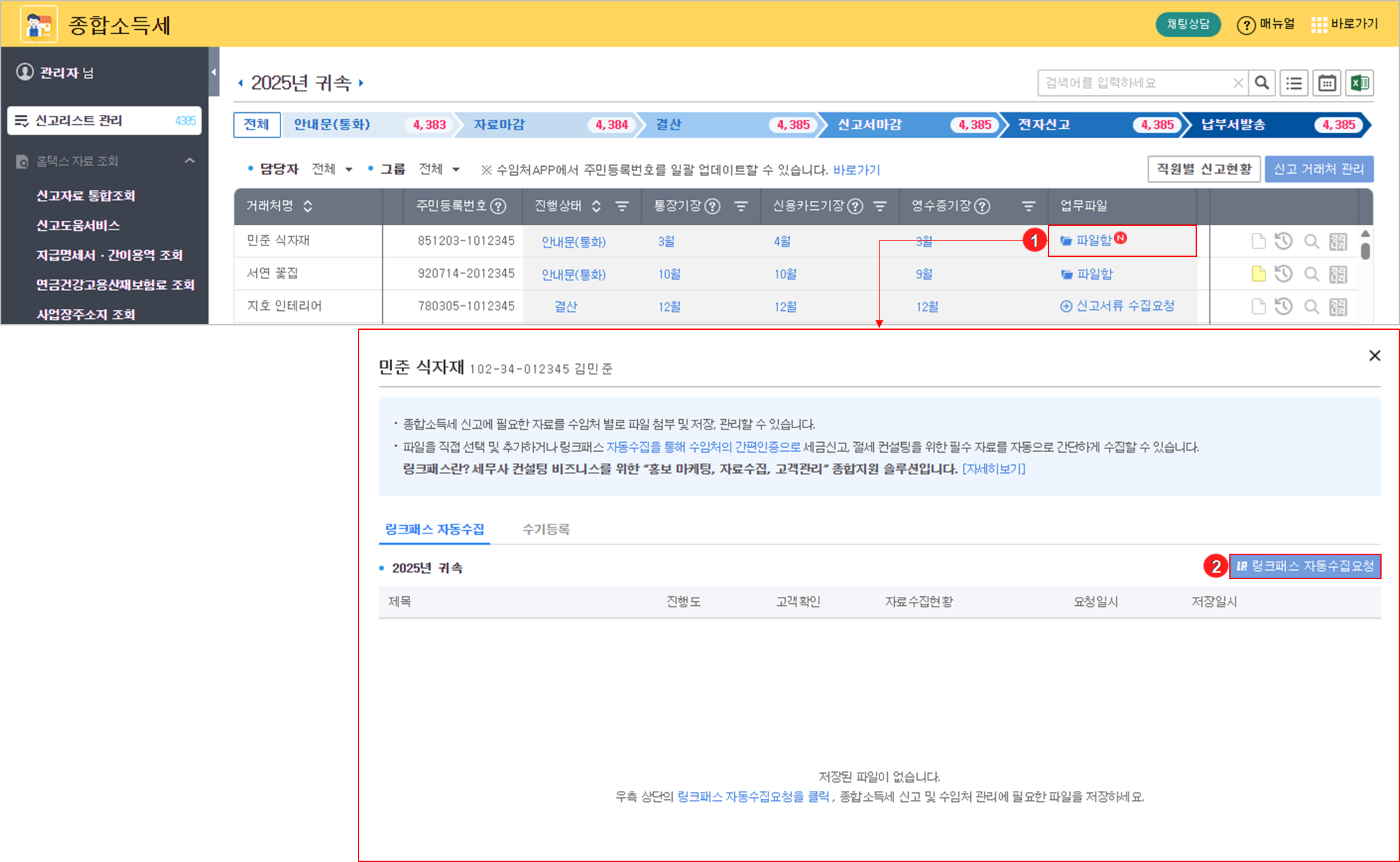Viewport: 1400px width, 862px height.
Task: Click the search magnifier icon
Action: [x=1262, y=83]
